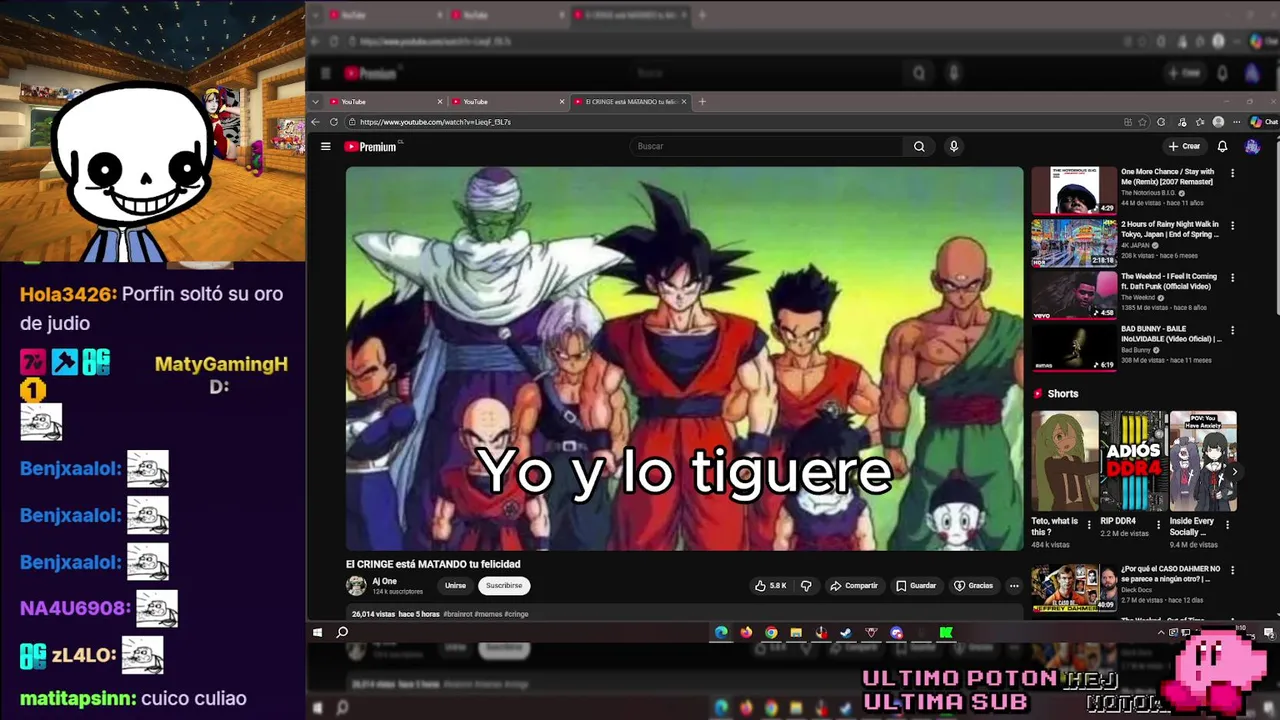Image resolution: width=1280 pixels, height=720 pixels.
Task: Open Teto, what is this? short
Action: tap(1065, 461)
